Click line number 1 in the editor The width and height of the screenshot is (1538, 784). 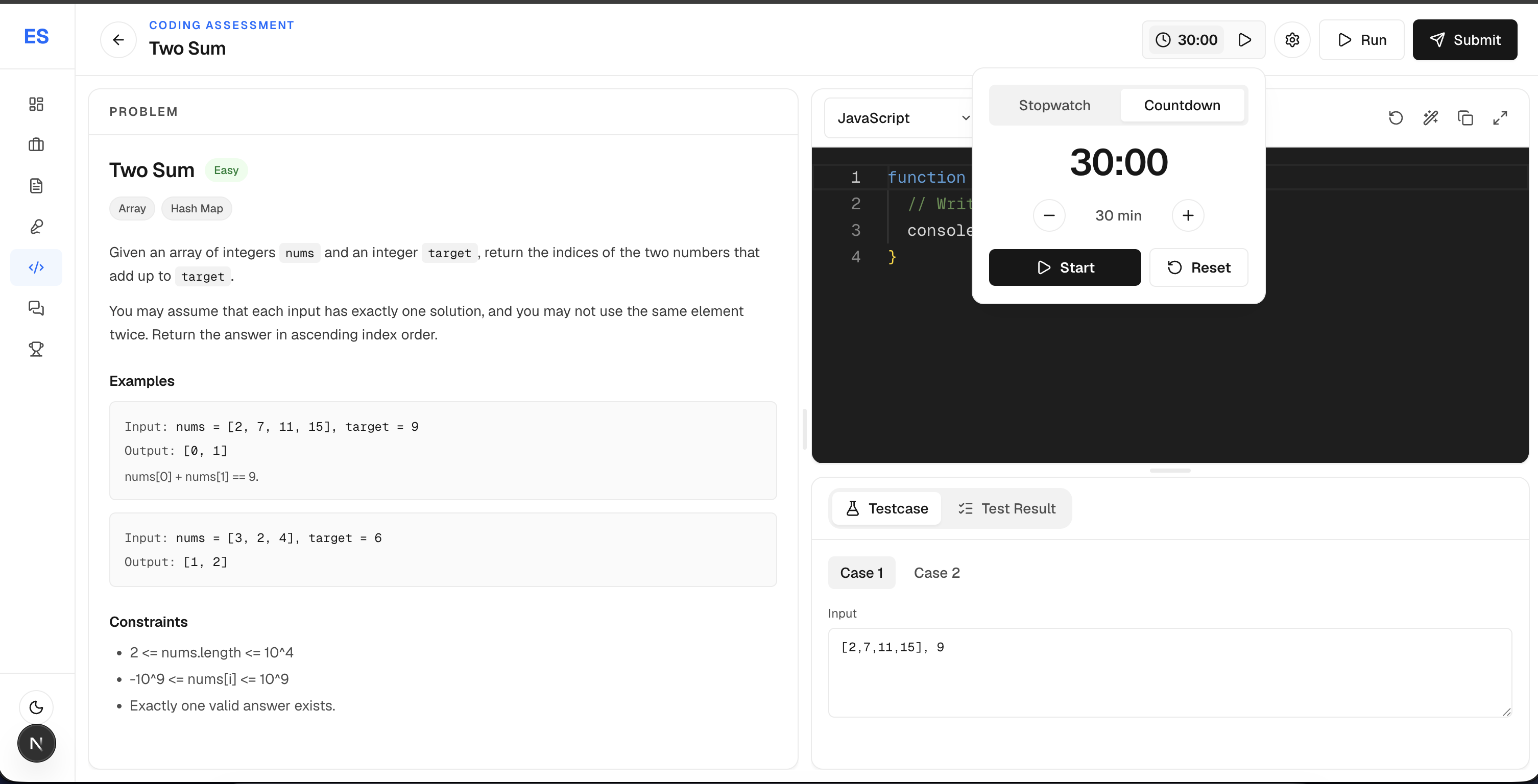point(856,177)
